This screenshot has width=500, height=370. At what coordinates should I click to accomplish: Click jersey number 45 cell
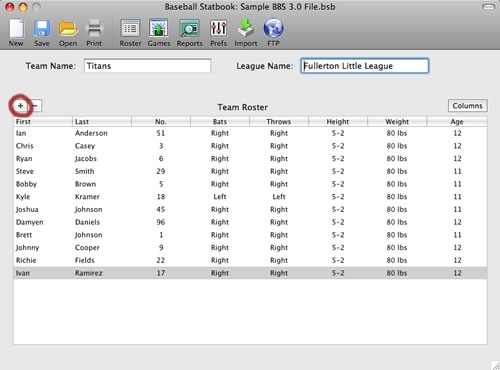[x=161, y=209]
